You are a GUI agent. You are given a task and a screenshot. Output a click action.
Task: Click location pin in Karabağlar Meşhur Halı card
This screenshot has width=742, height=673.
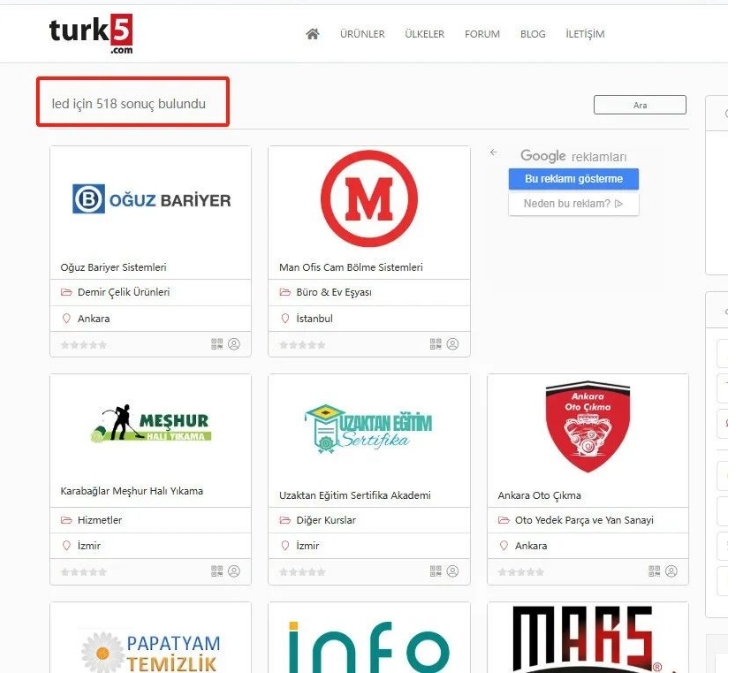click(66, 546)
